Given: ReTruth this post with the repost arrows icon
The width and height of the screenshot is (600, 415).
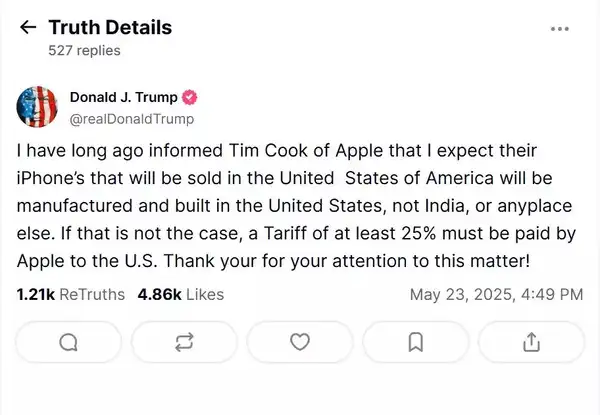Looking at the screenshot, I should click(184, 342).
